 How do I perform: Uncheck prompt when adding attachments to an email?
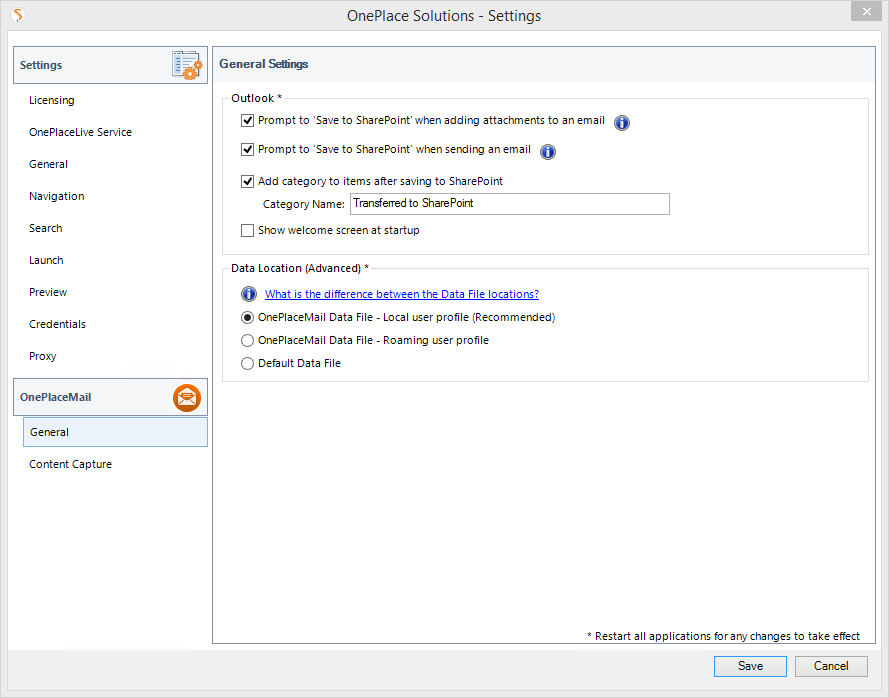[247, 120]
